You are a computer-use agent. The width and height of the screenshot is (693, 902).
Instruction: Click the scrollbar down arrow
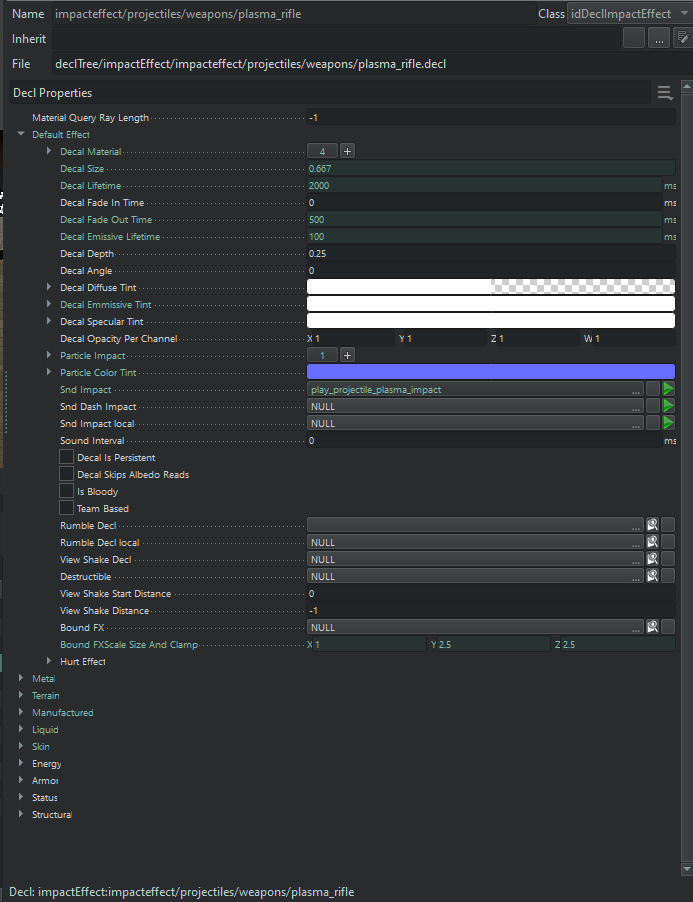pos(686,869)
